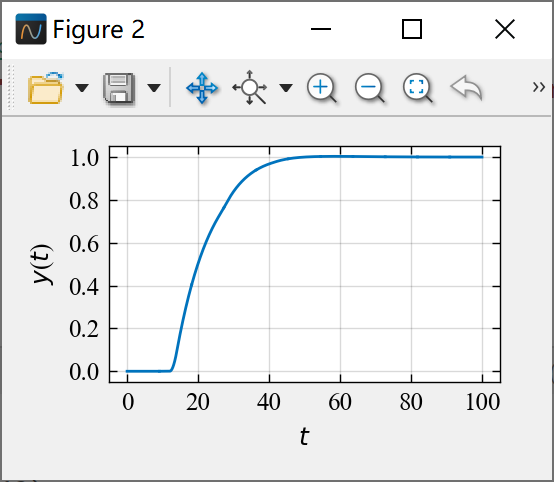
Task: Activate the pan tool with blue arrows
Action: click(202, 88)
